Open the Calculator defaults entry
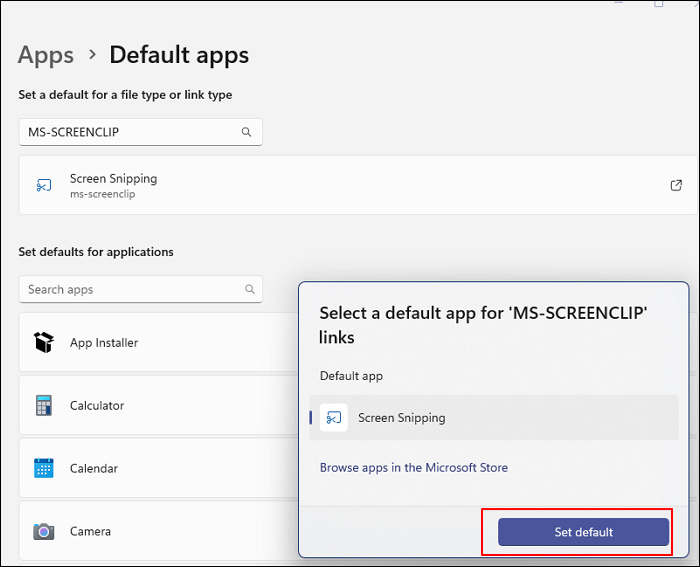The height and width of the screenshot is (567, 700). [97, 405]
